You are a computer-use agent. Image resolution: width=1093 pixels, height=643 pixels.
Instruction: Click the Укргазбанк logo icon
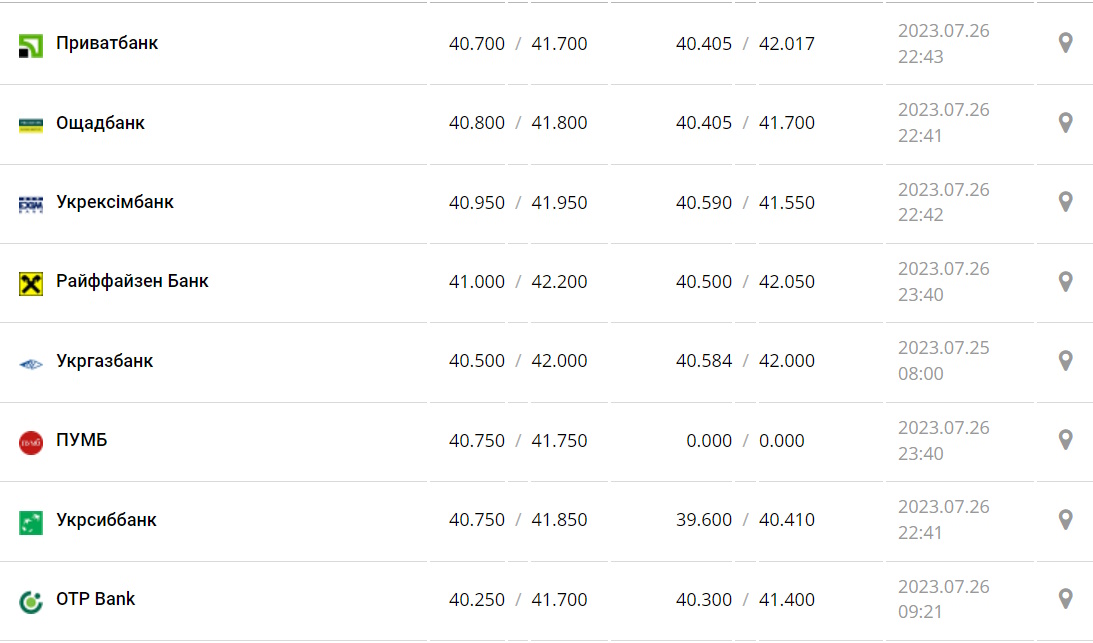31,363
